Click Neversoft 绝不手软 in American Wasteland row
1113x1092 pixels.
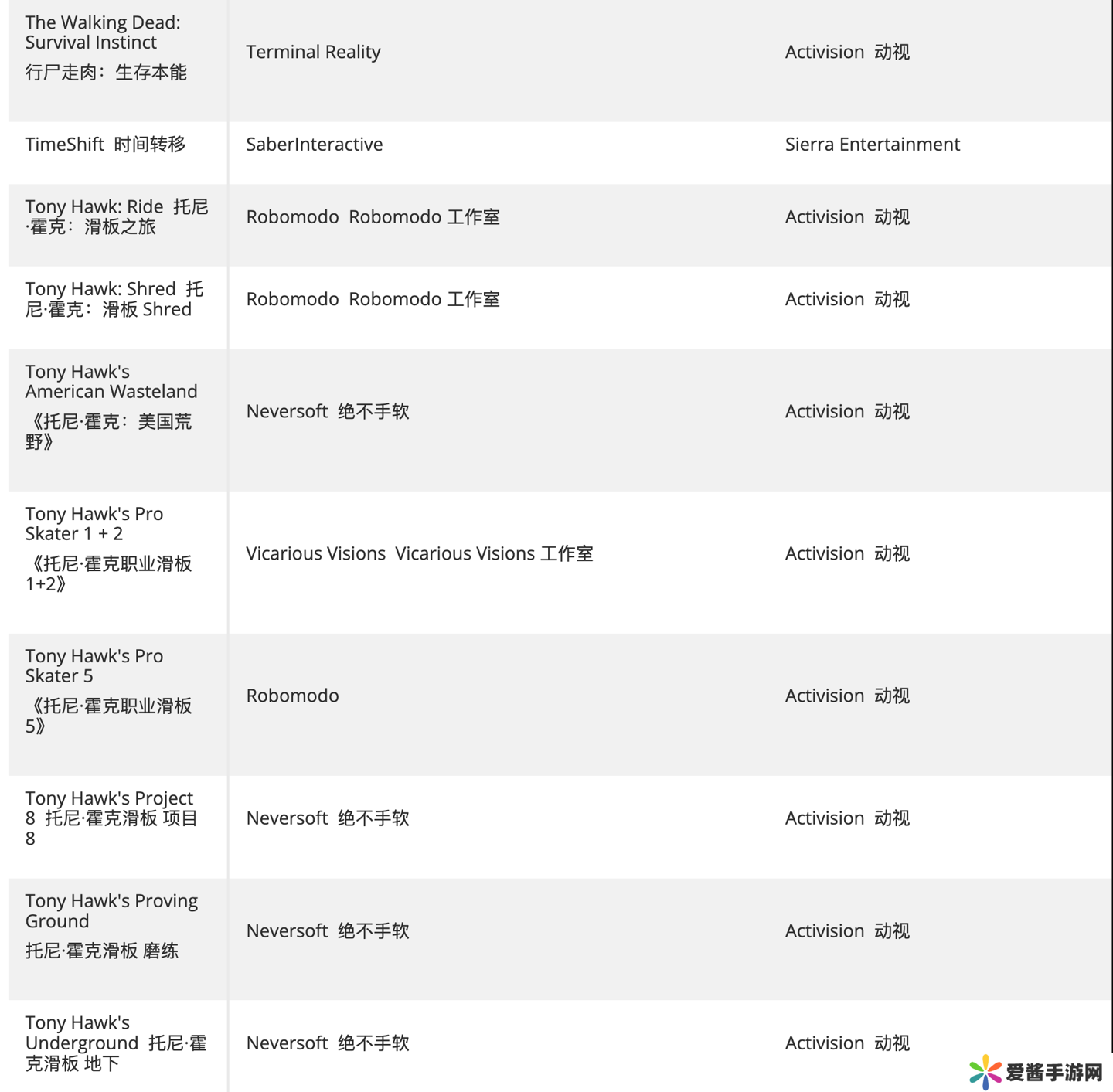pyautogui.click(x=327, y=411)
